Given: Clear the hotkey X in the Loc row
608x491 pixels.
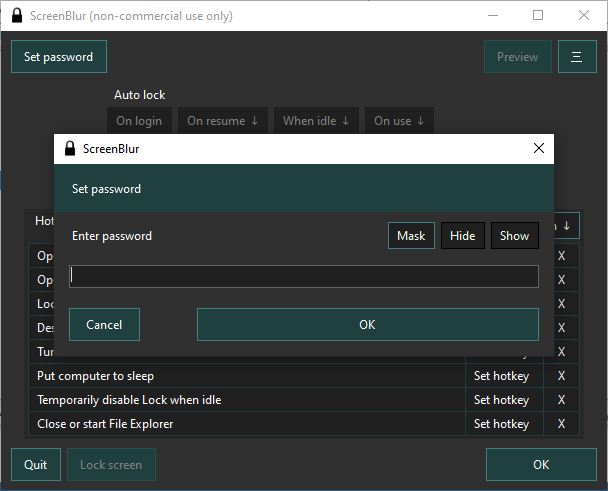Looking at the screenshot, I should click(561, 304).
